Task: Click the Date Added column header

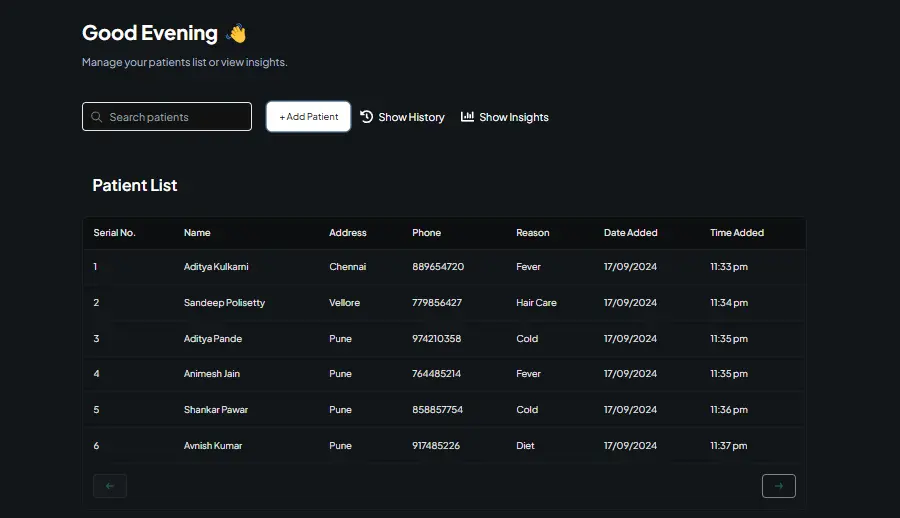Action: tap(630, 233)
